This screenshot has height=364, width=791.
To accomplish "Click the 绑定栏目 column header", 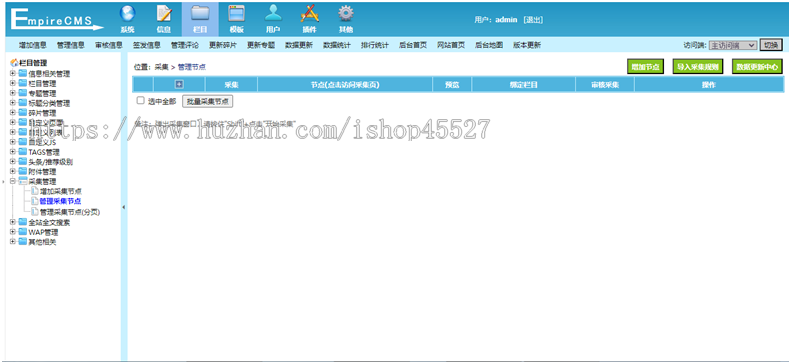I will [524, 85].
